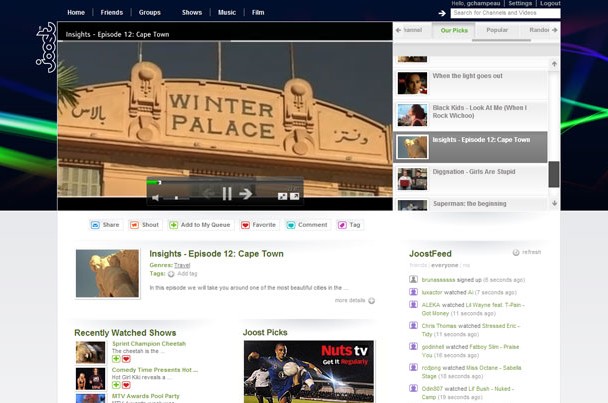Favorite Sprint Champion Cheetah heart icon
This screenshot has width=608, height=403.
pos(126,359)
